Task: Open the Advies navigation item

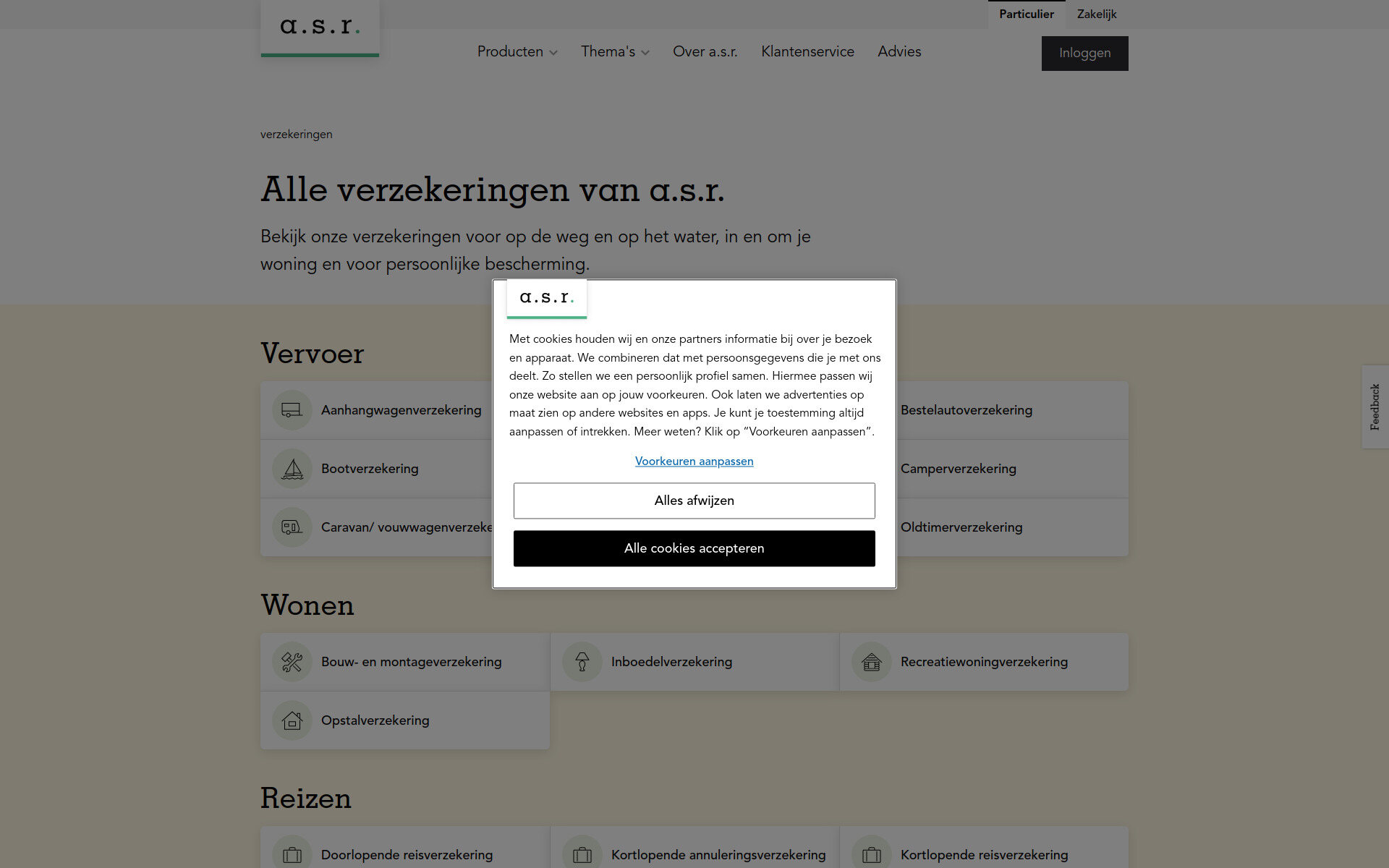Action: tap(899, 52)
